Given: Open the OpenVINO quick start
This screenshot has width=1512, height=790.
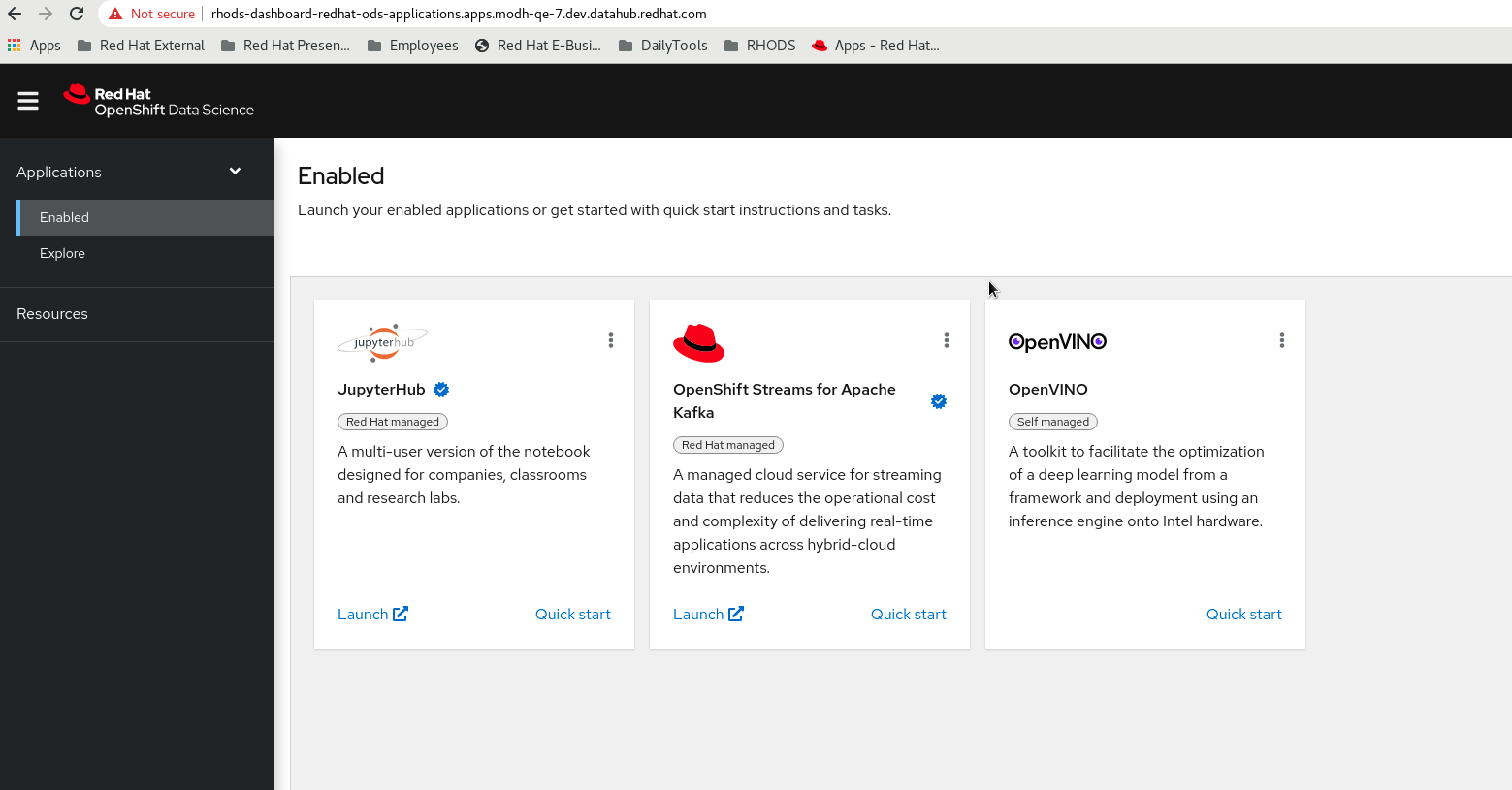Looking at the screenshot, I should coord(1243,615).
